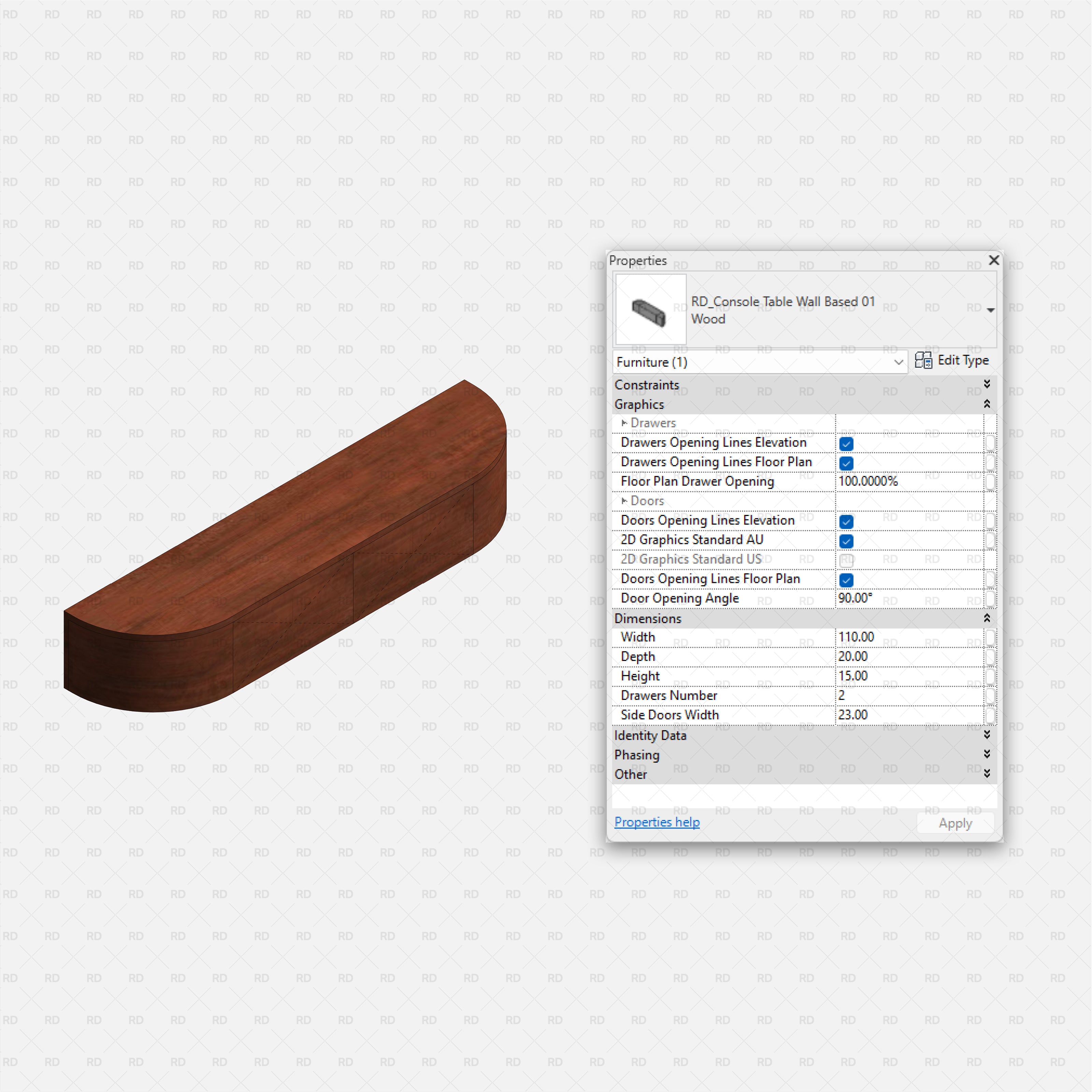Click associate parameter button beside Drawers Number
This screenshot has height=1092, width=1092.
pyautogui.click(x=991, y=696)
